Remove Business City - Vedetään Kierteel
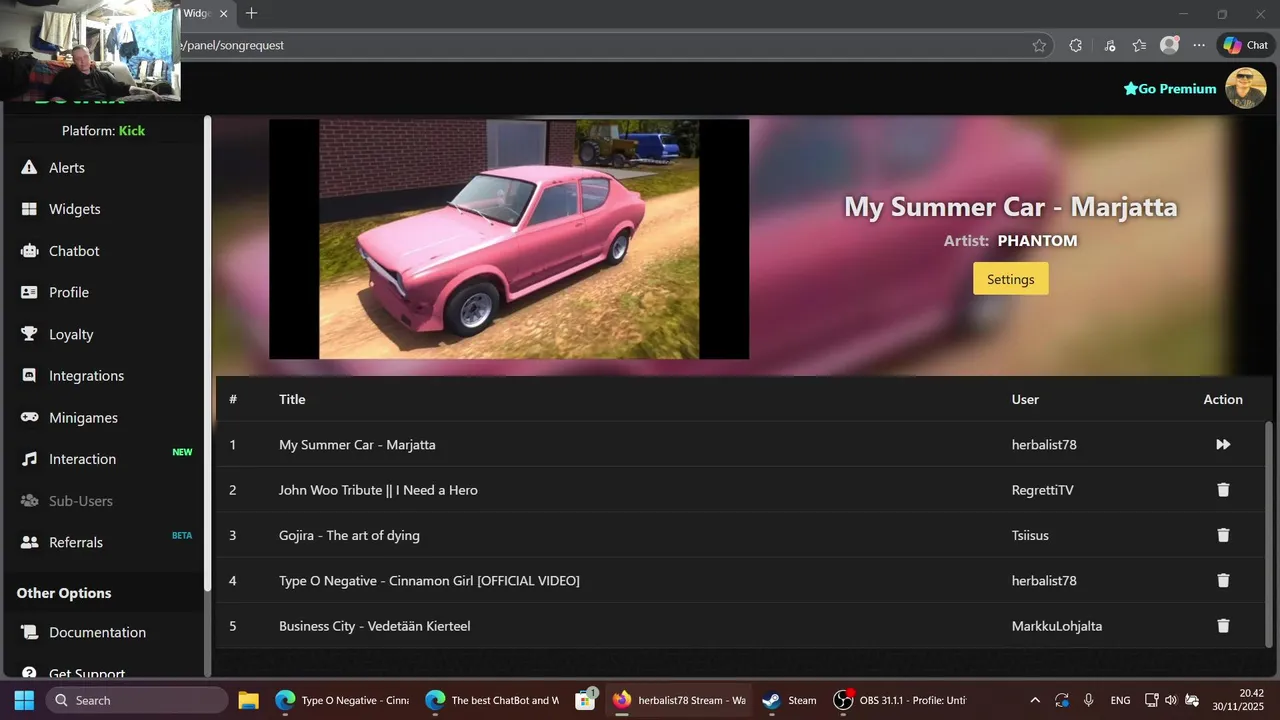This screenshot has height=720, width=1280. (1223, 626)
